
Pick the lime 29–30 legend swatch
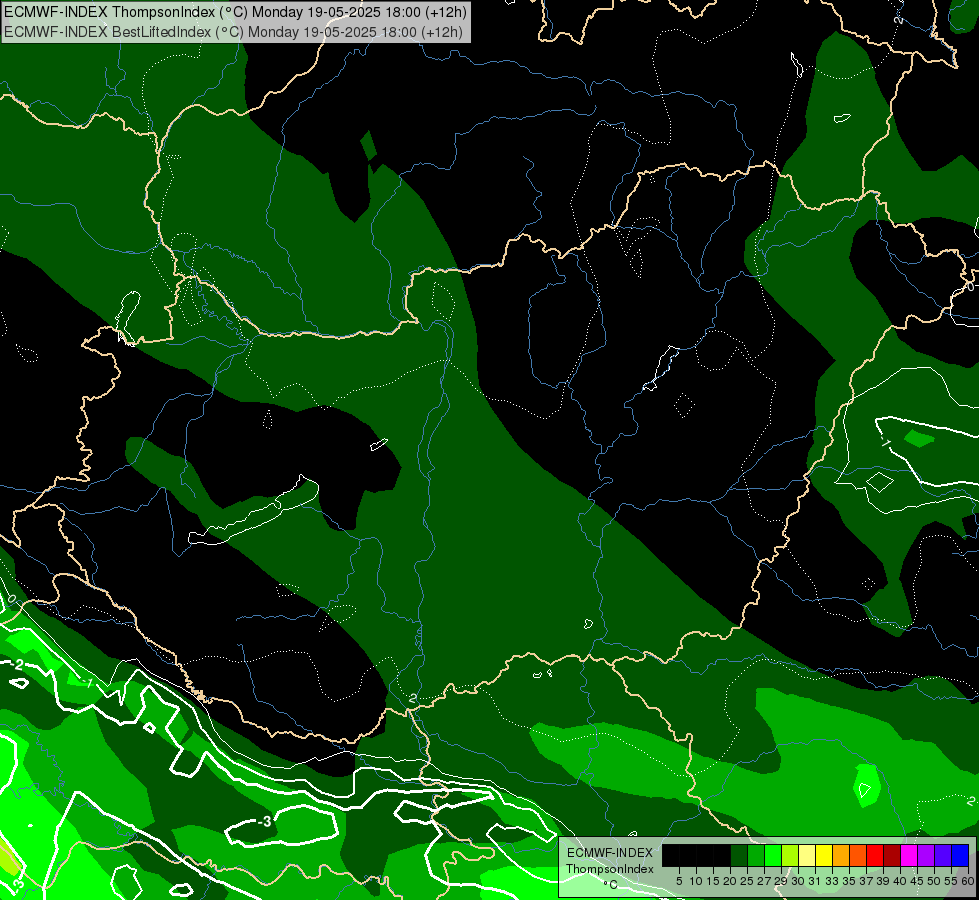[790, 856]
